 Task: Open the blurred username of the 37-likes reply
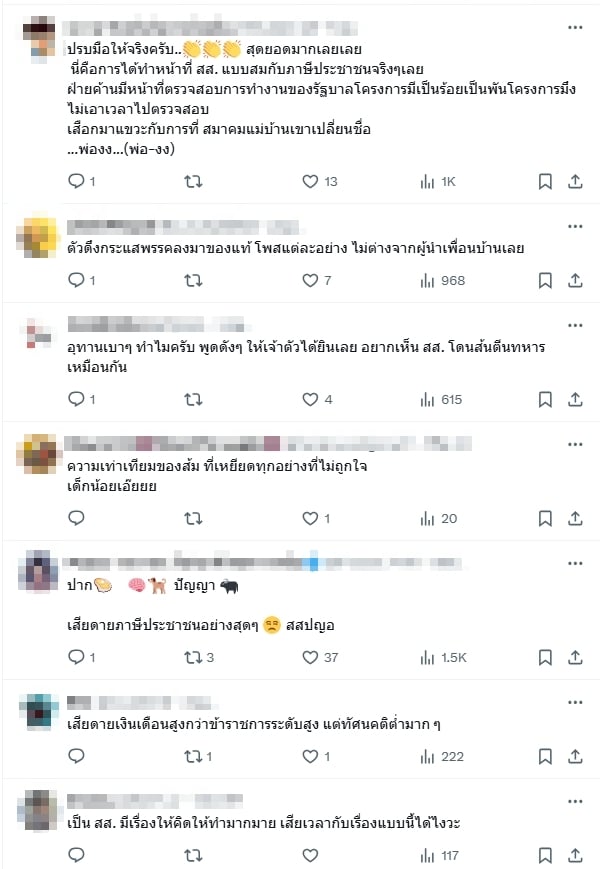click(x=262, y=563)
